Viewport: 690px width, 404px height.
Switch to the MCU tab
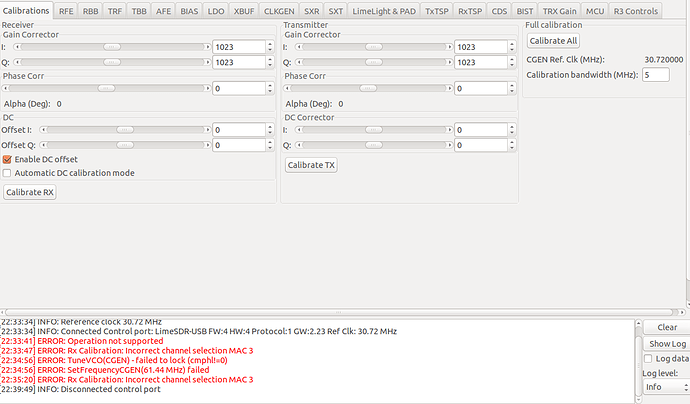pos(595,11)
